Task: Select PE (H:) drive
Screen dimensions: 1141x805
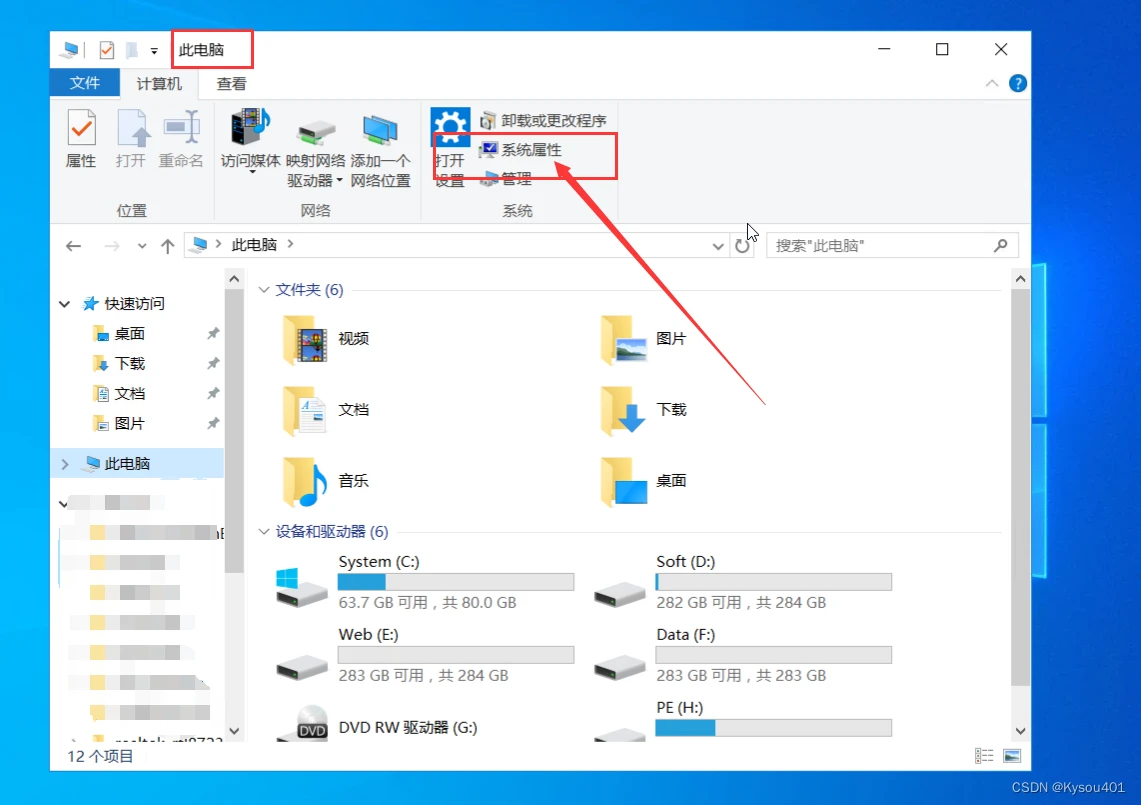Action: click(742, 721)
